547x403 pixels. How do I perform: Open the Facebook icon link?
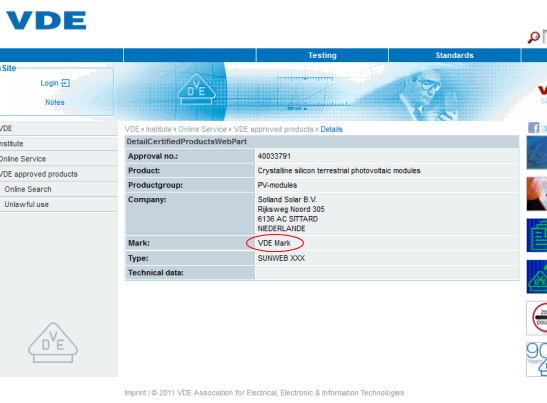pyautogui.click(x=533, y=128)
